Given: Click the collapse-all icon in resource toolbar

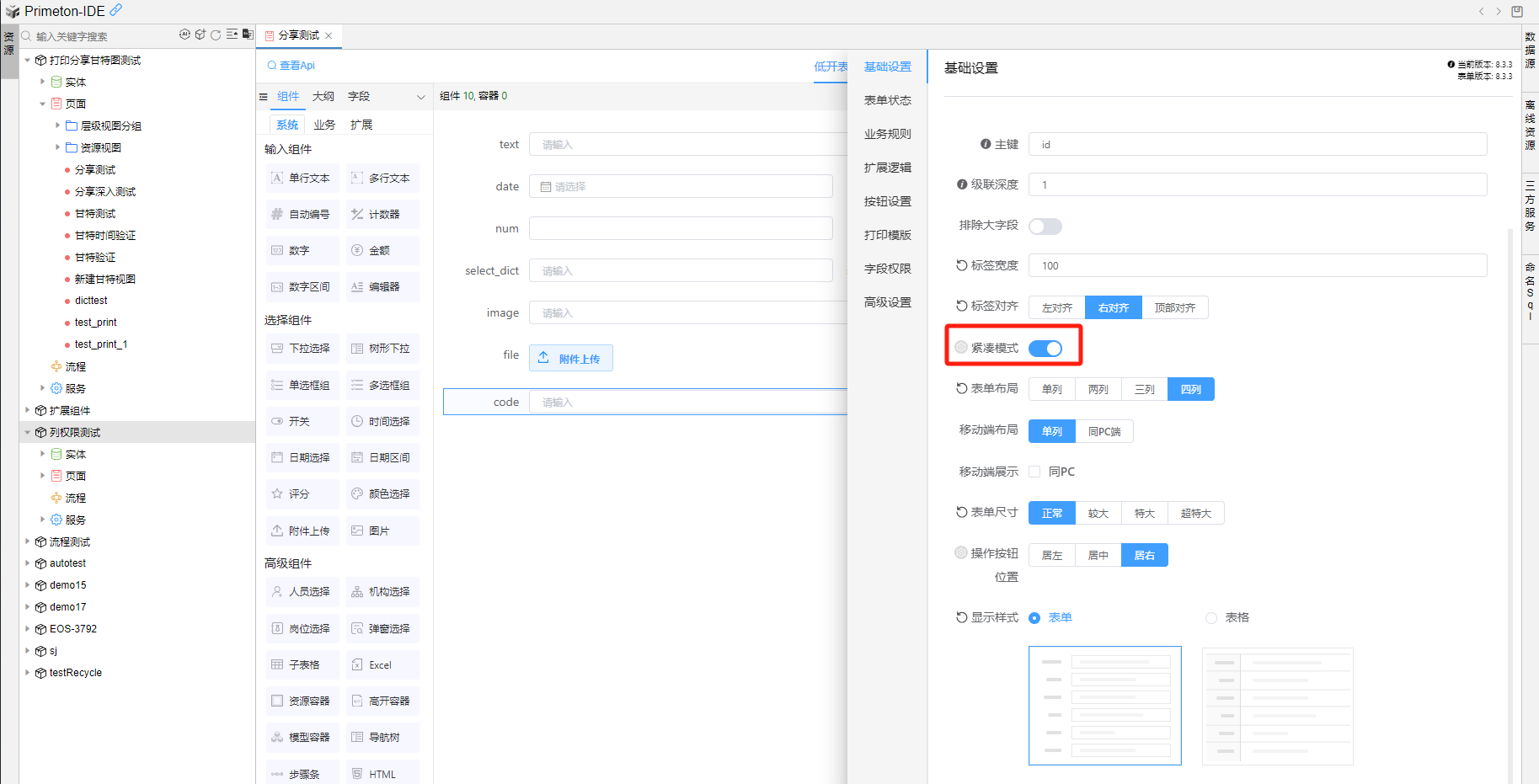Looking at the screenshot, I should point(232,35).
